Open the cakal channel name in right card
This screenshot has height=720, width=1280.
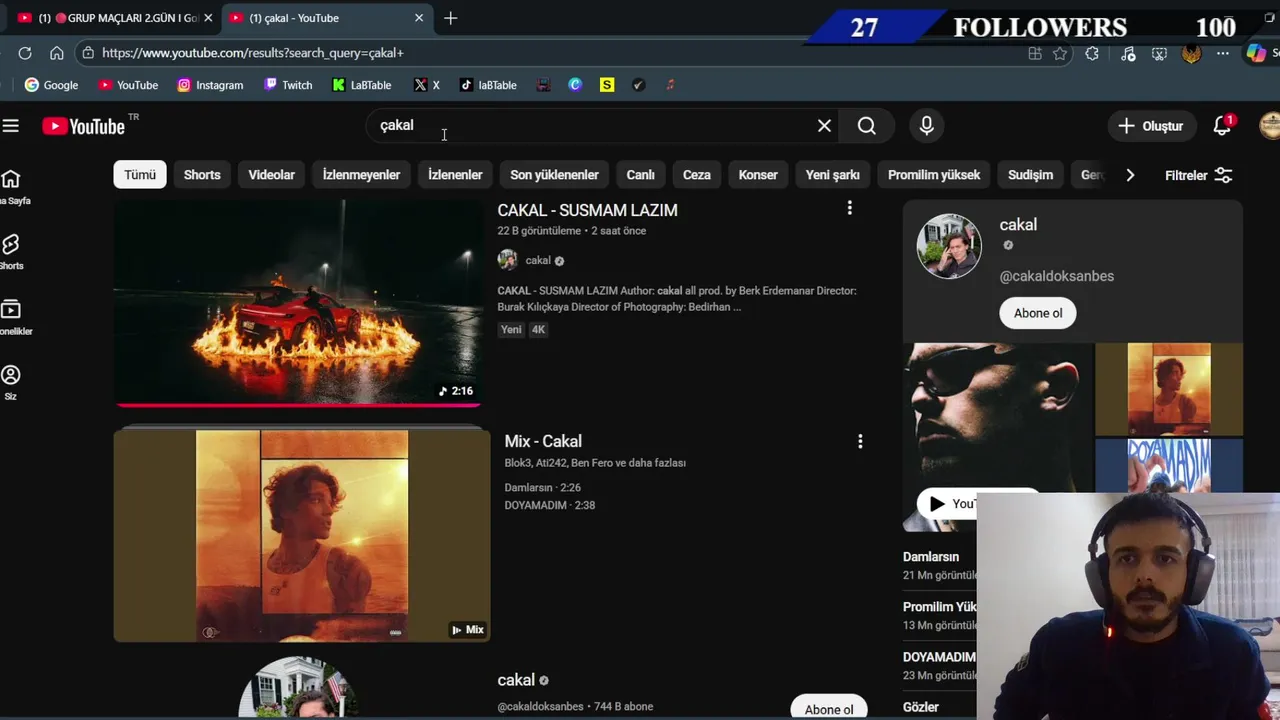(1018, 225)
